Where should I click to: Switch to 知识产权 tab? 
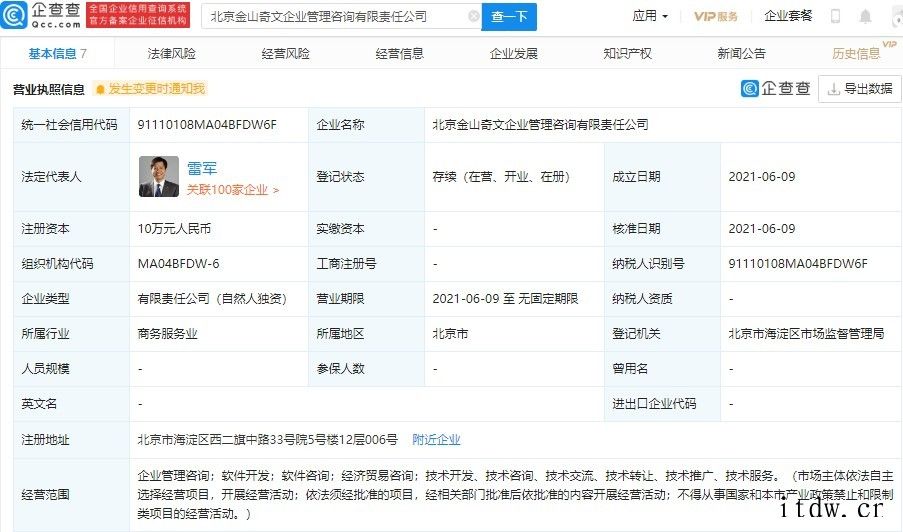627,54
